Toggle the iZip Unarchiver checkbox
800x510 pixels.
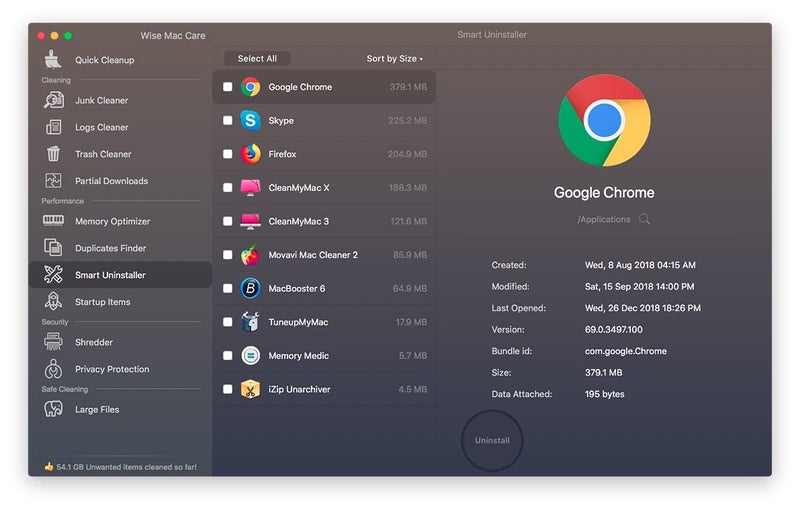[228, 389]
